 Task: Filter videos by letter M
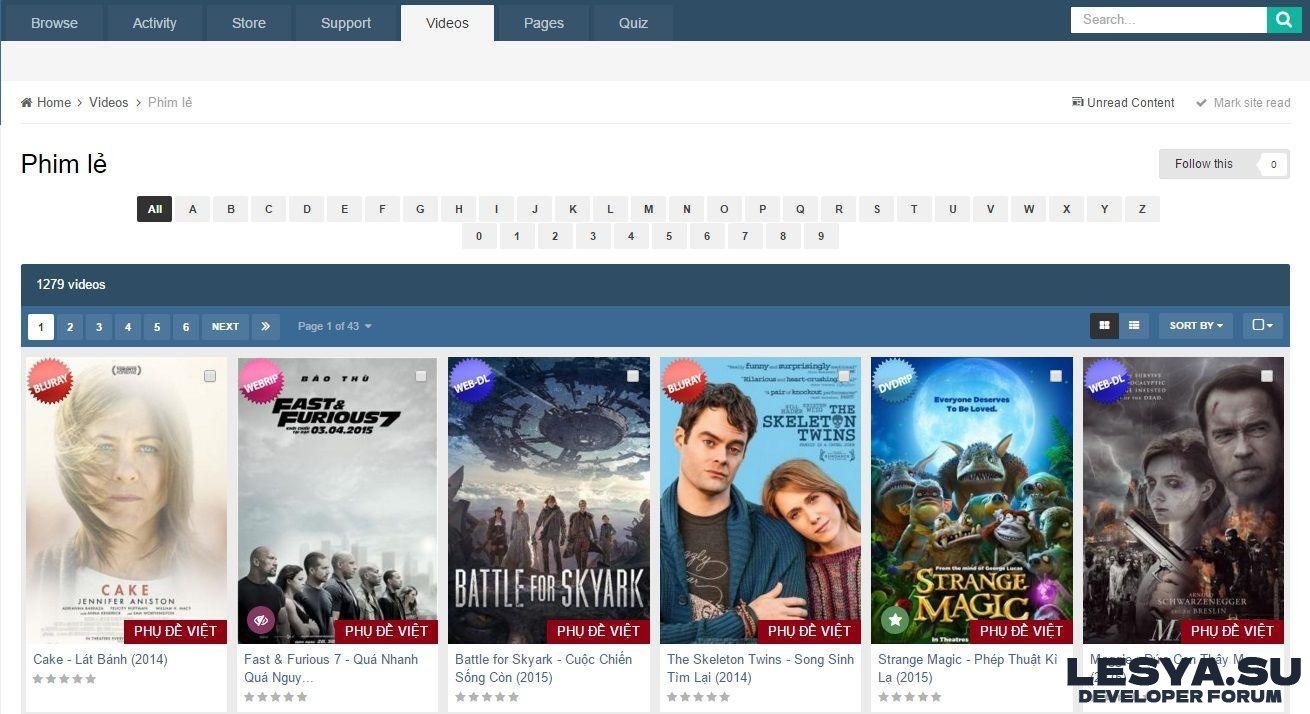[x=648, y=209]
